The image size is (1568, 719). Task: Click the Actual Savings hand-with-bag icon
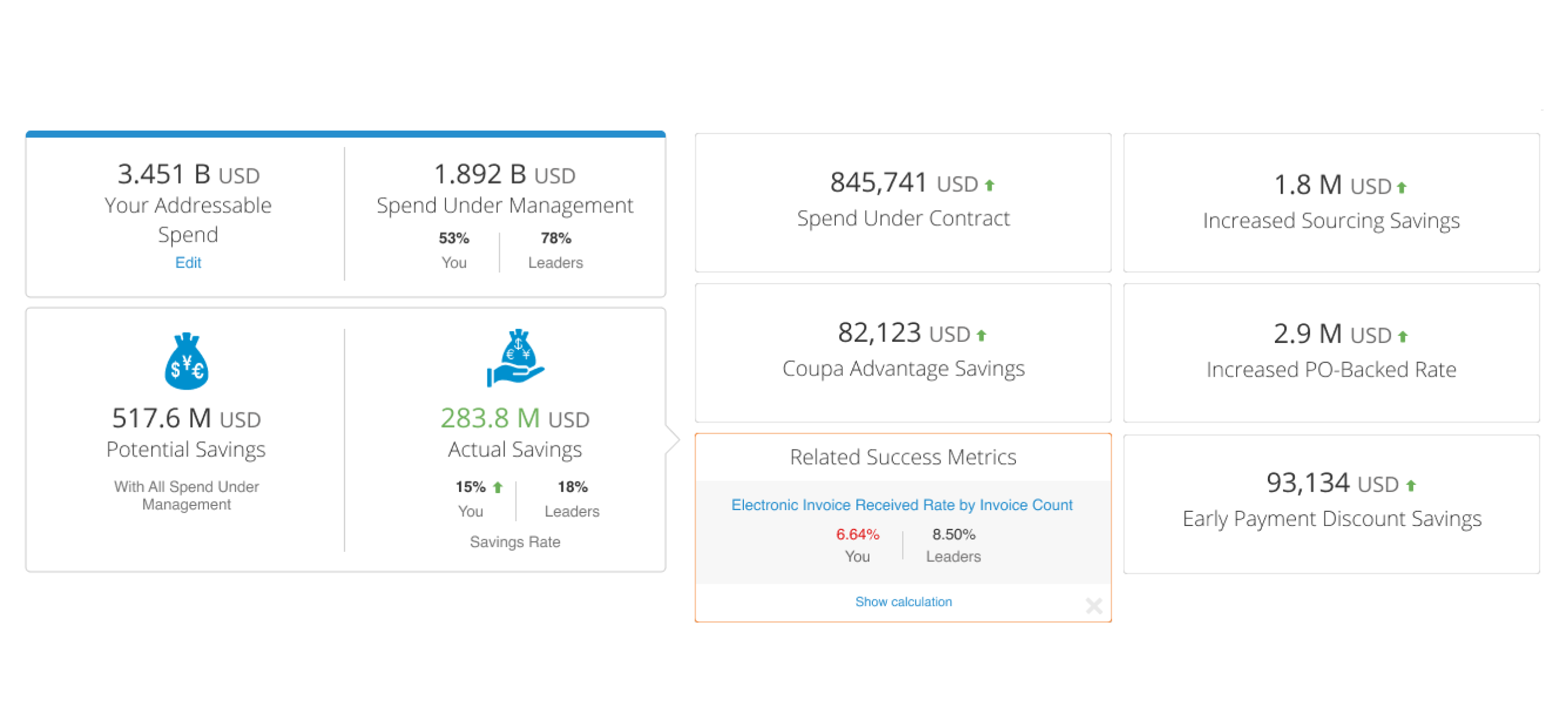516,358
